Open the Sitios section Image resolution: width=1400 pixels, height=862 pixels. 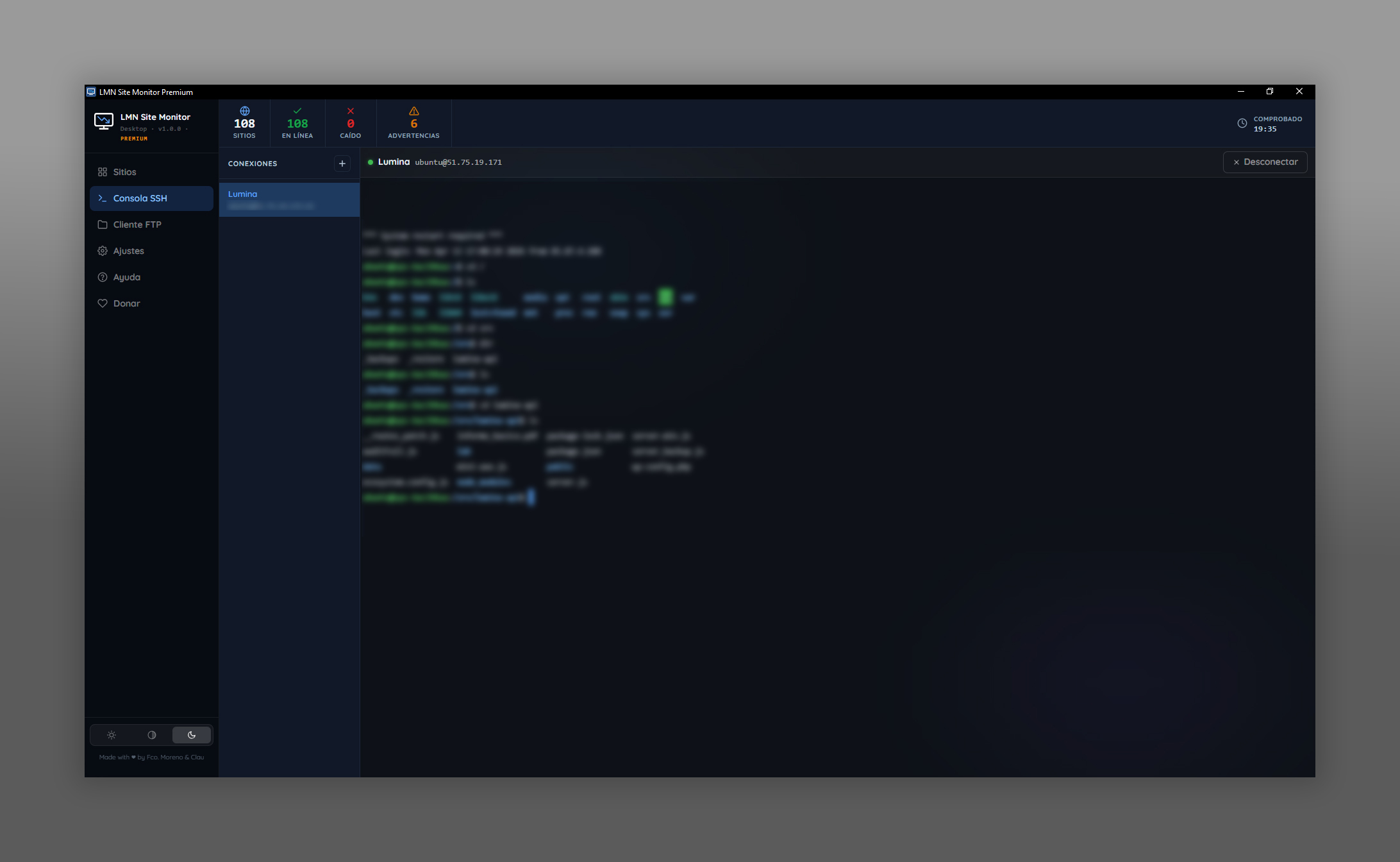coord(125,172)
